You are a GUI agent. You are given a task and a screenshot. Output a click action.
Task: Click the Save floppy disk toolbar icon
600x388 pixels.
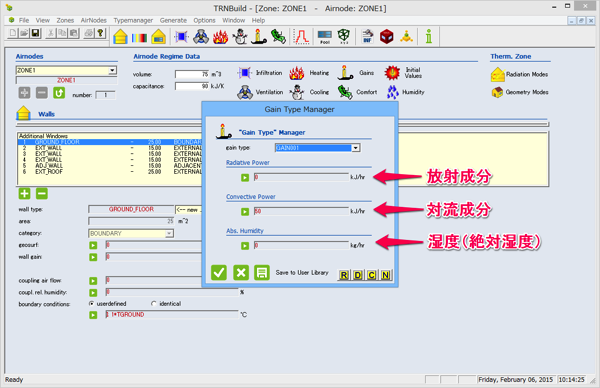(36, 33)
